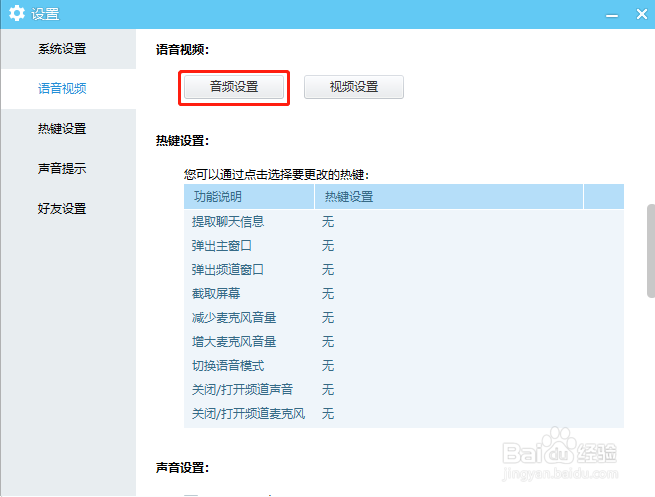655x497 pixels.
Task: Open the 系统设置 sidebar section
Action: click(x=68, y=49)
